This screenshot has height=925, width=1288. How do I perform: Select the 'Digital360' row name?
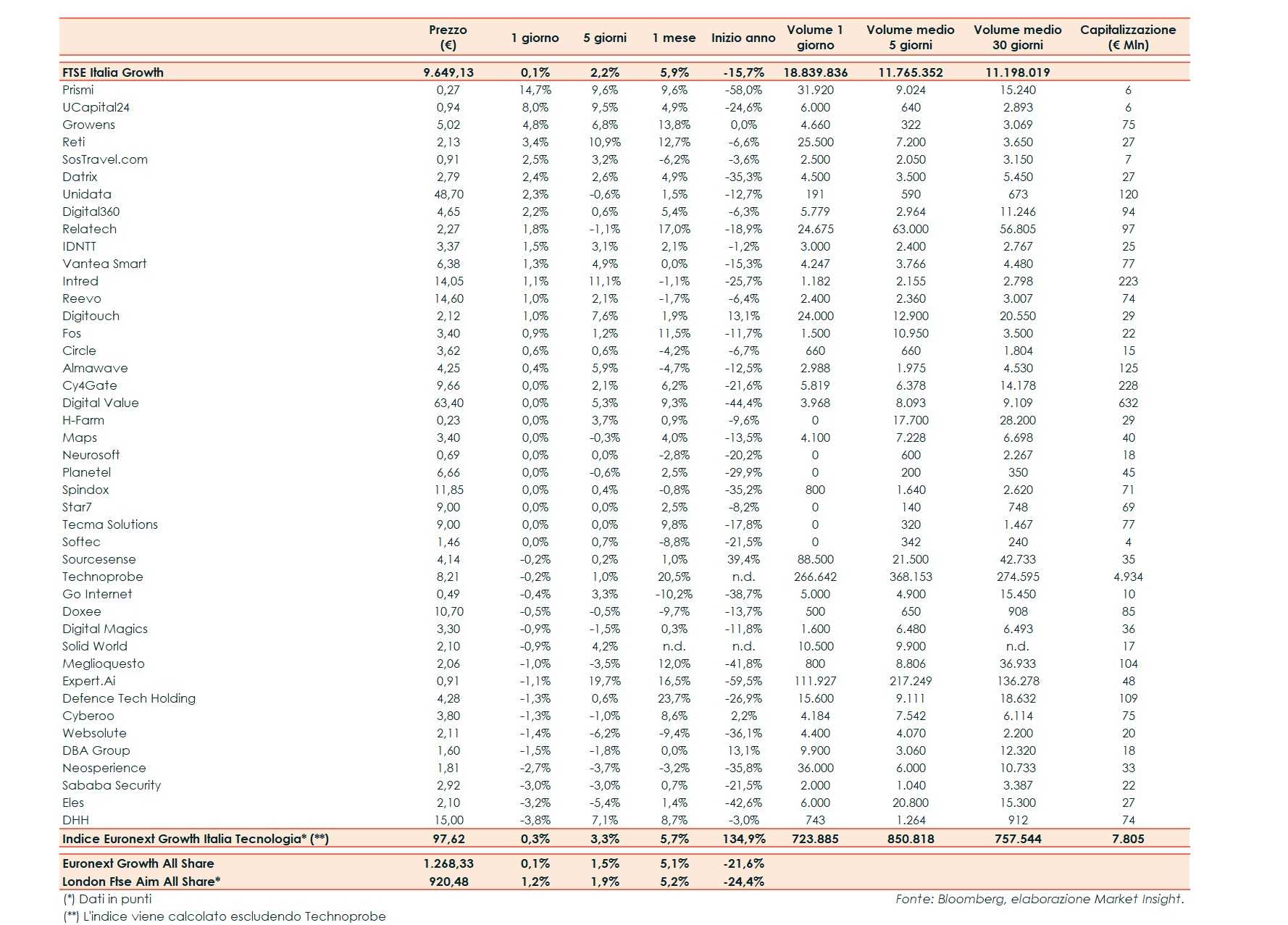(91, 212)
